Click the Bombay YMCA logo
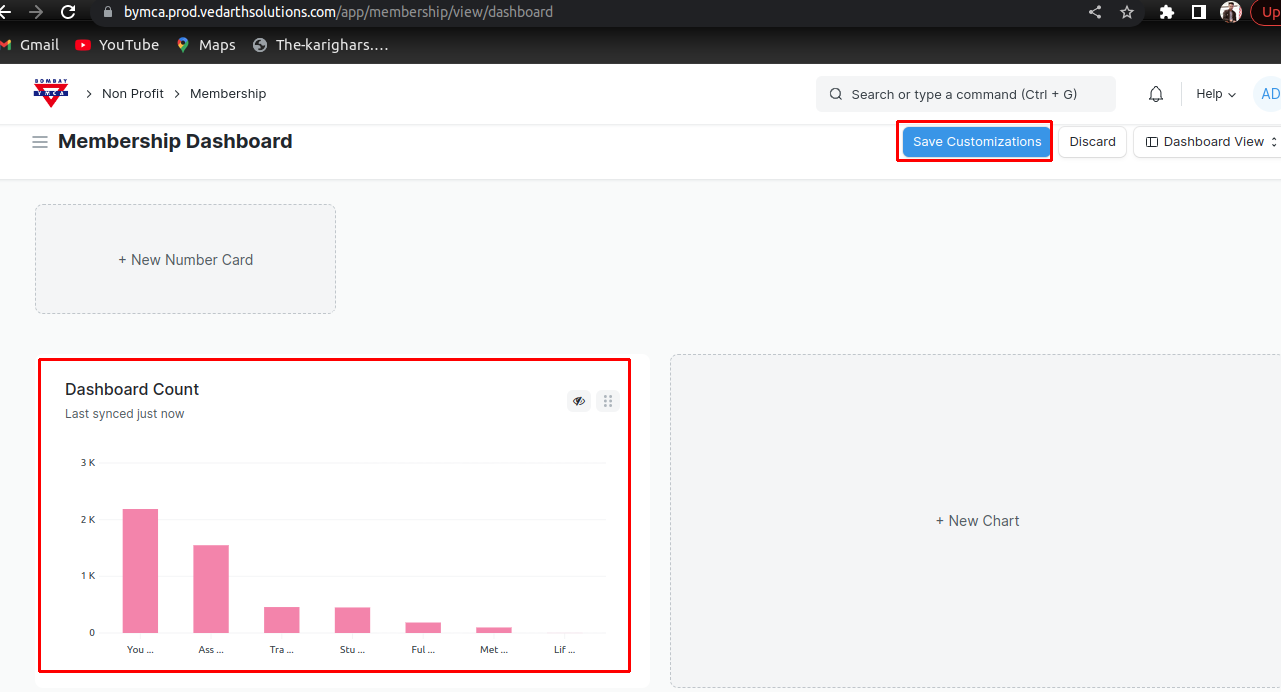1281x692 pixels. pyautogui.click(x=50, y=93)
